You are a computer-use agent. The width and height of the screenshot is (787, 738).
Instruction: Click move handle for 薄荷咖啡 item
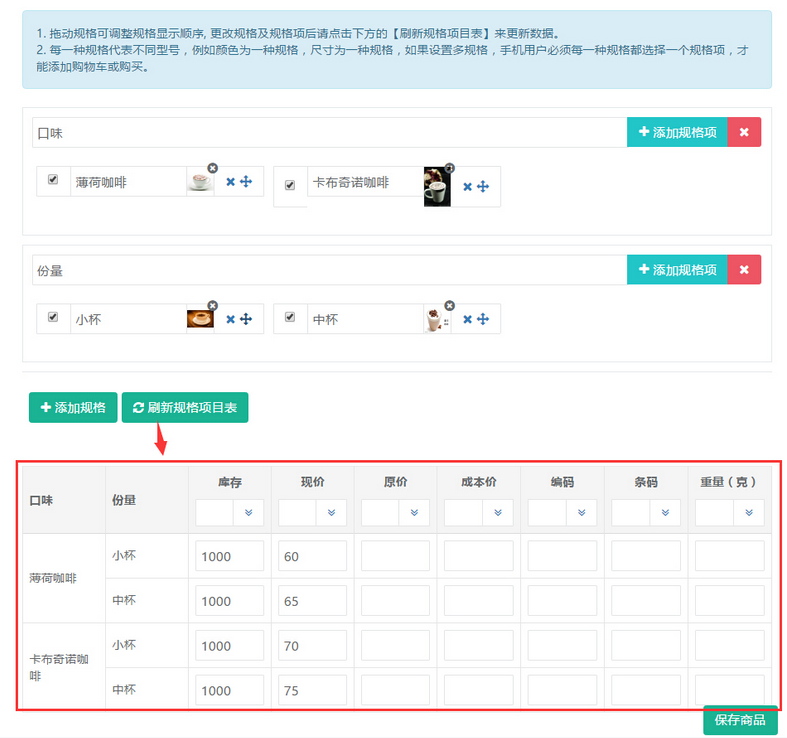pos(246,182)
